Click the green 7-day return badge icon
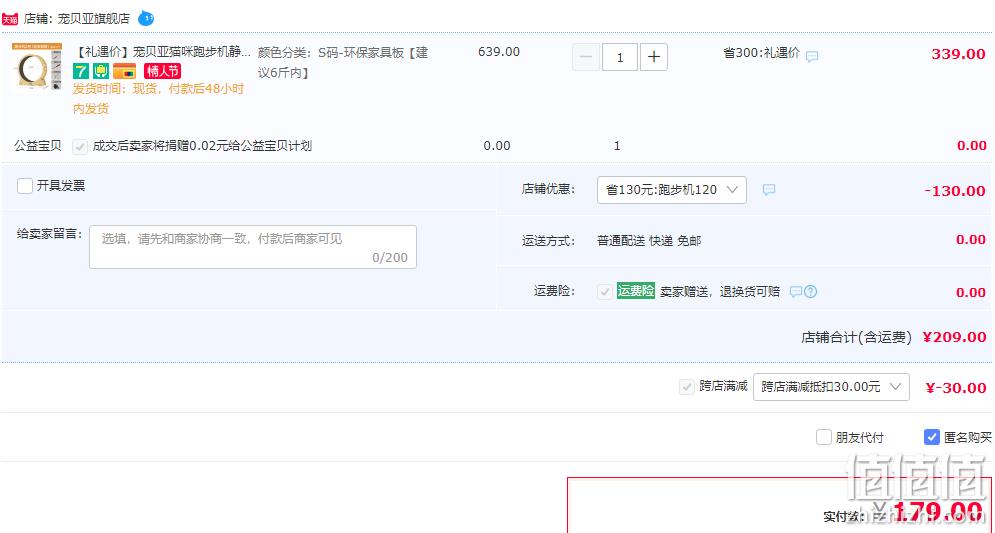 [x=81, y=71]
